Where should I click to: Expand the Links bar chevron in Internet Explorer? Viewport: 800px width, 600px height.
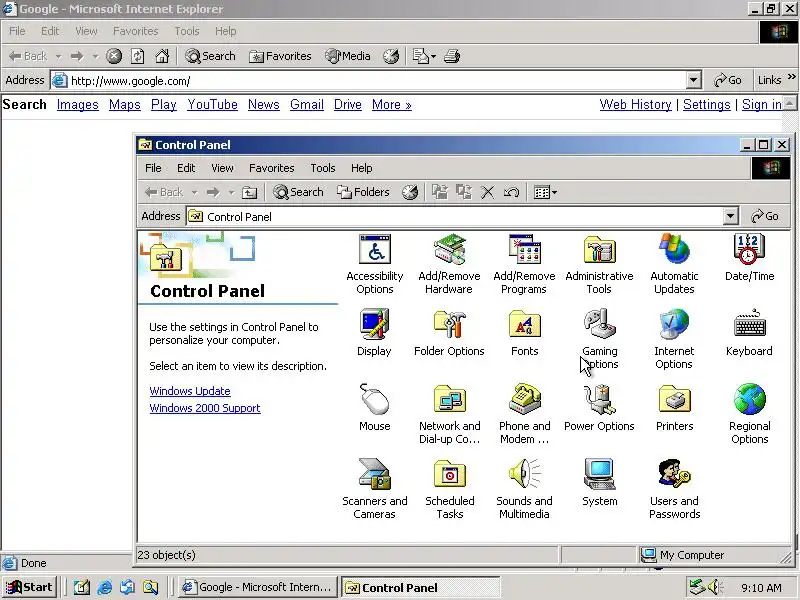point(791,77)
